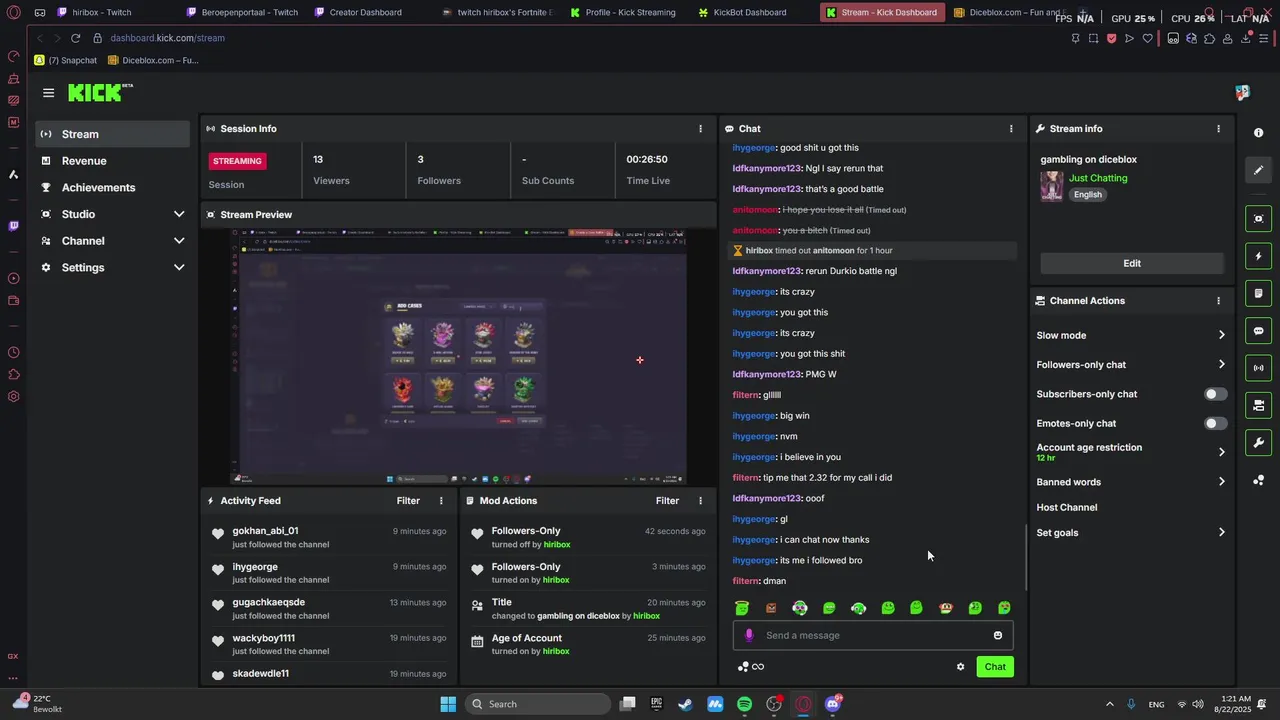The width and height of the screenshot is (1280, 720).
Task: Open the info icon in right toolbar
Action: [1258, 133]
